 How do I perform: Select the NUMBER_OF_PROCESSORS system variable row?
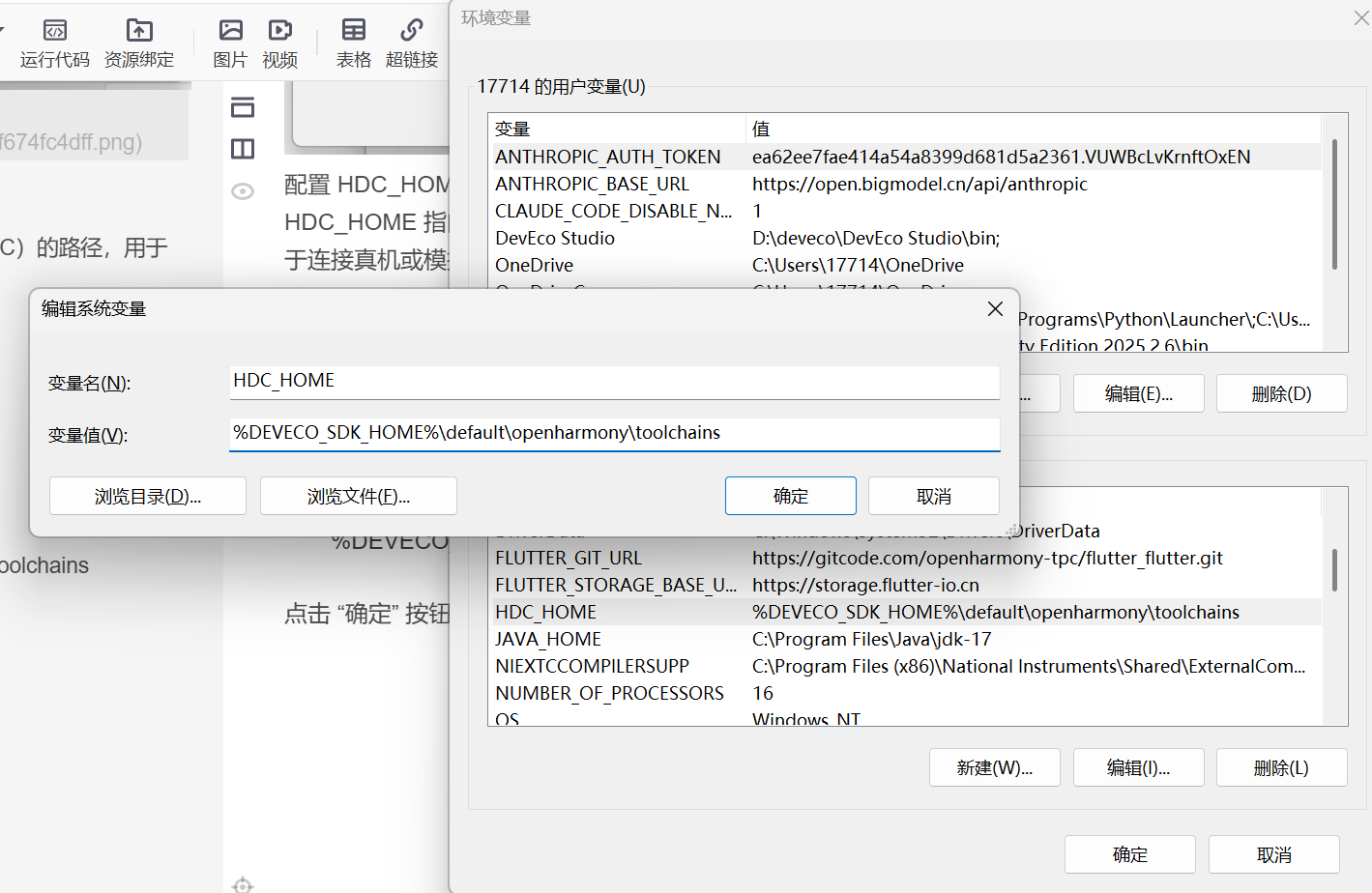905,693
